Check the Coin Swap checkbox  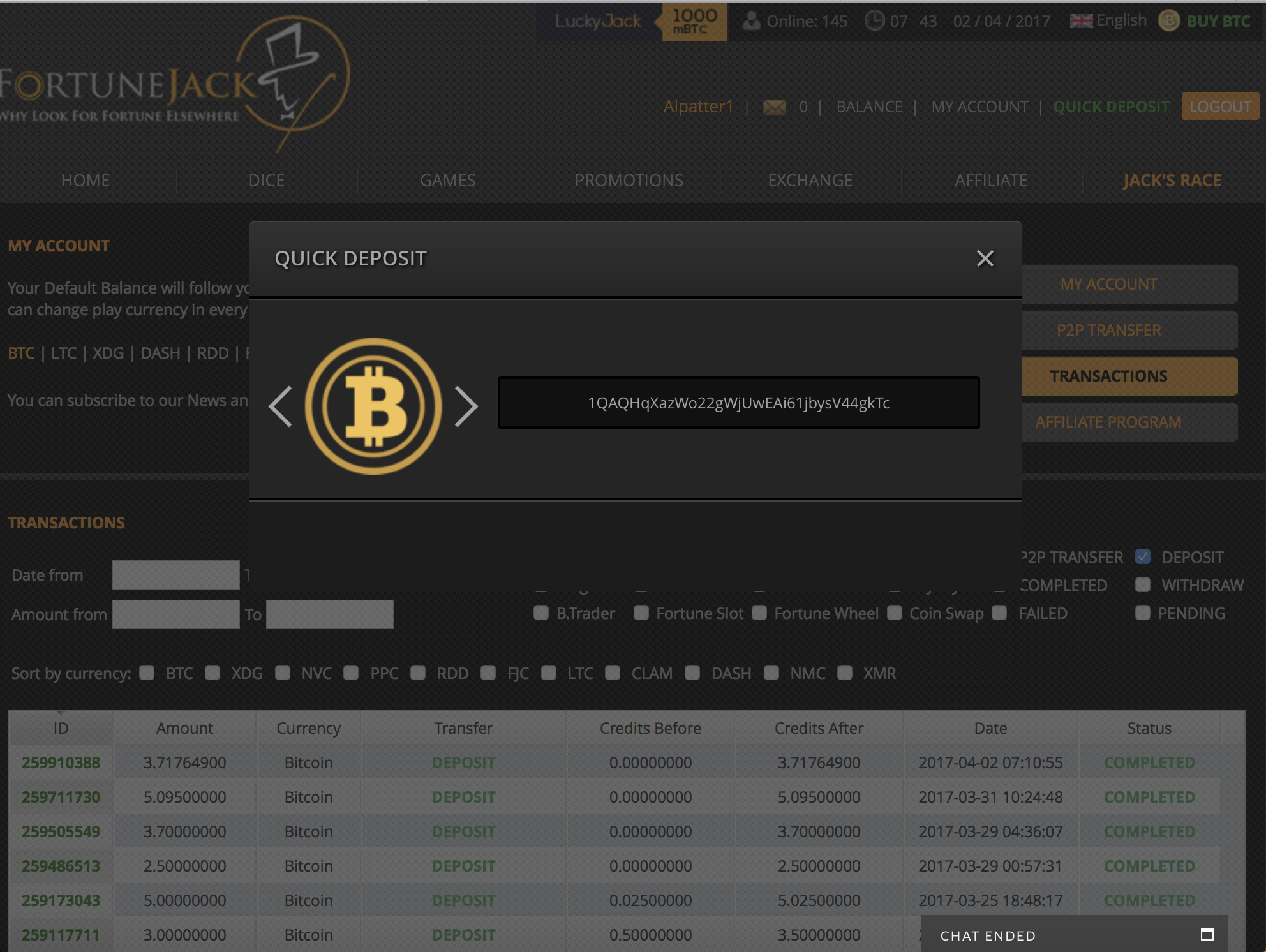(x=895, y=613)
